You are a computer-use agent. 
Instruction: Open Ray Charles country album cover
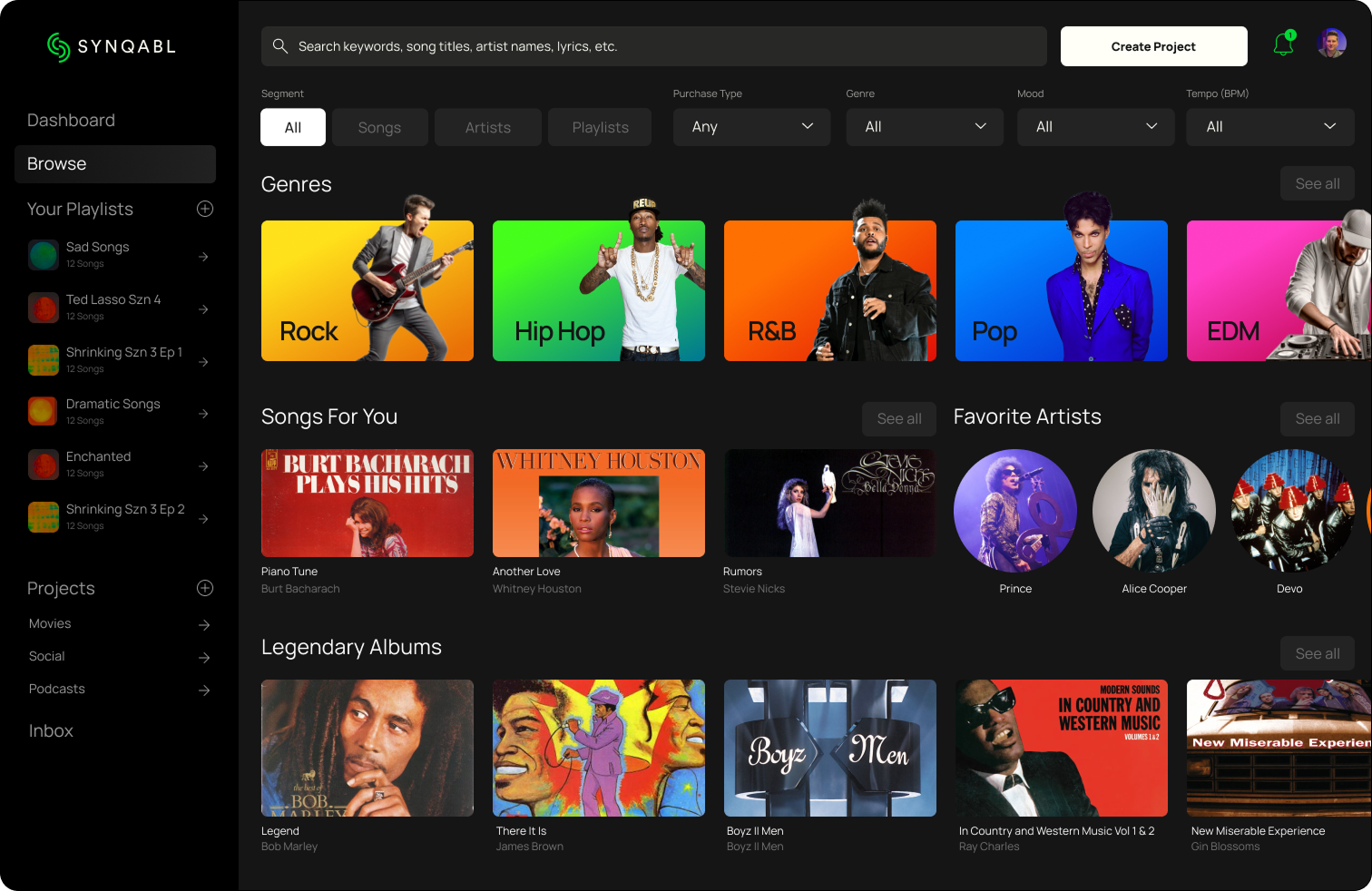point(1062,748)
